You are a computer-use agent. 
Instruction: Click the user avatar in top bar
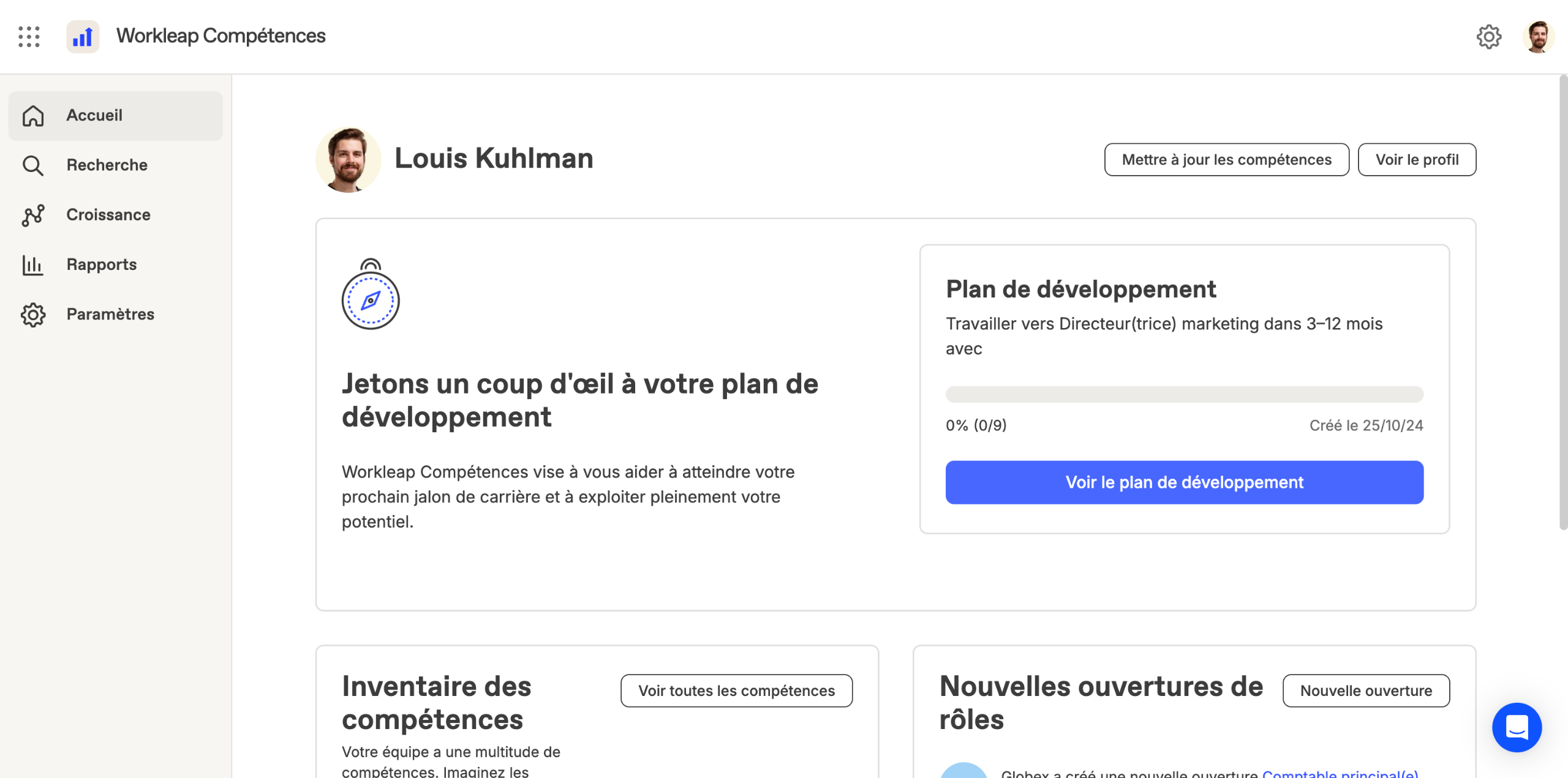tap(1538, 37)
